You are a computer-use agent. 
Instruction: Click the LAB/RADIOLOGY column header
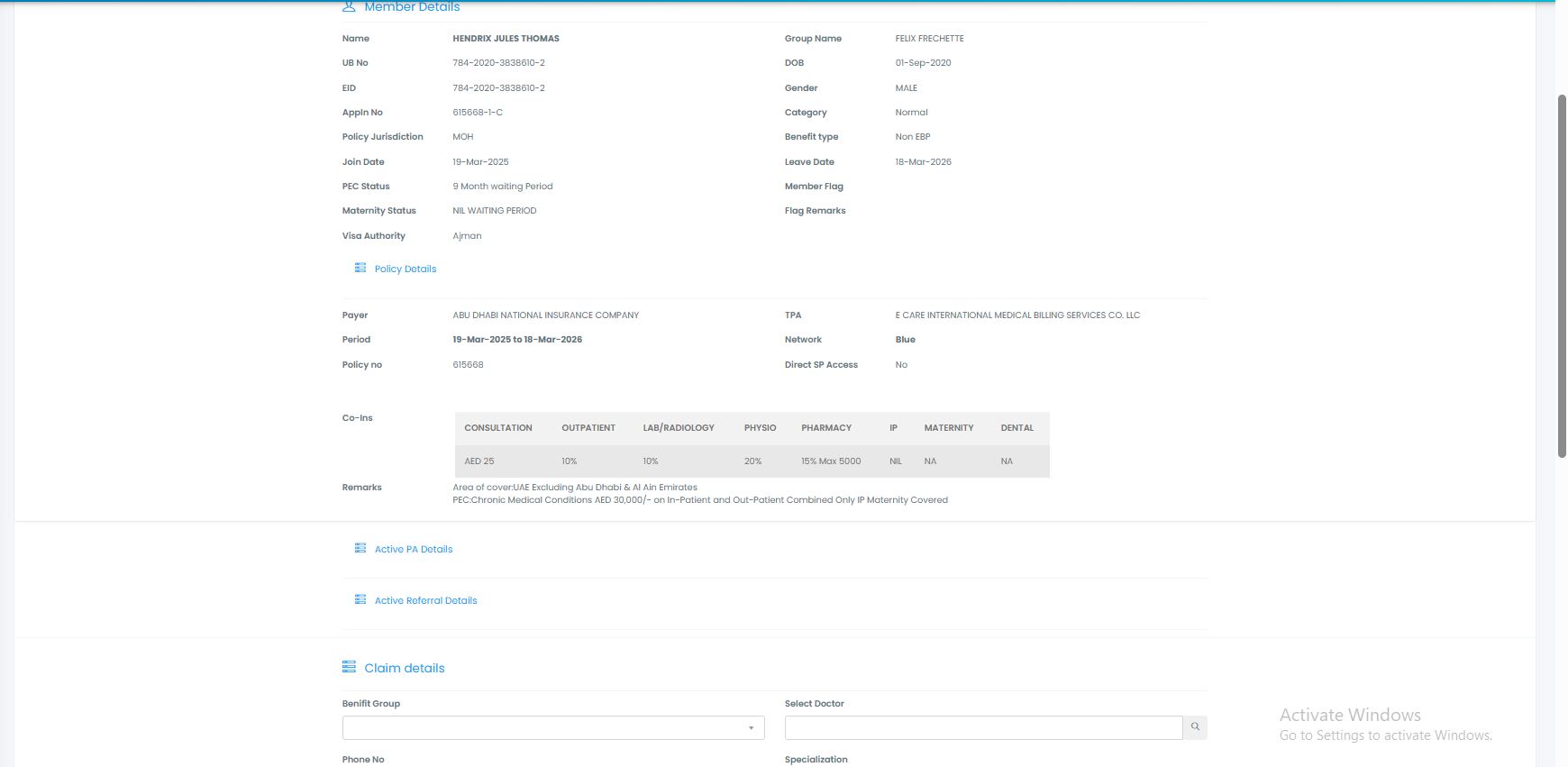pyautogui.click(x=678, y=428)
